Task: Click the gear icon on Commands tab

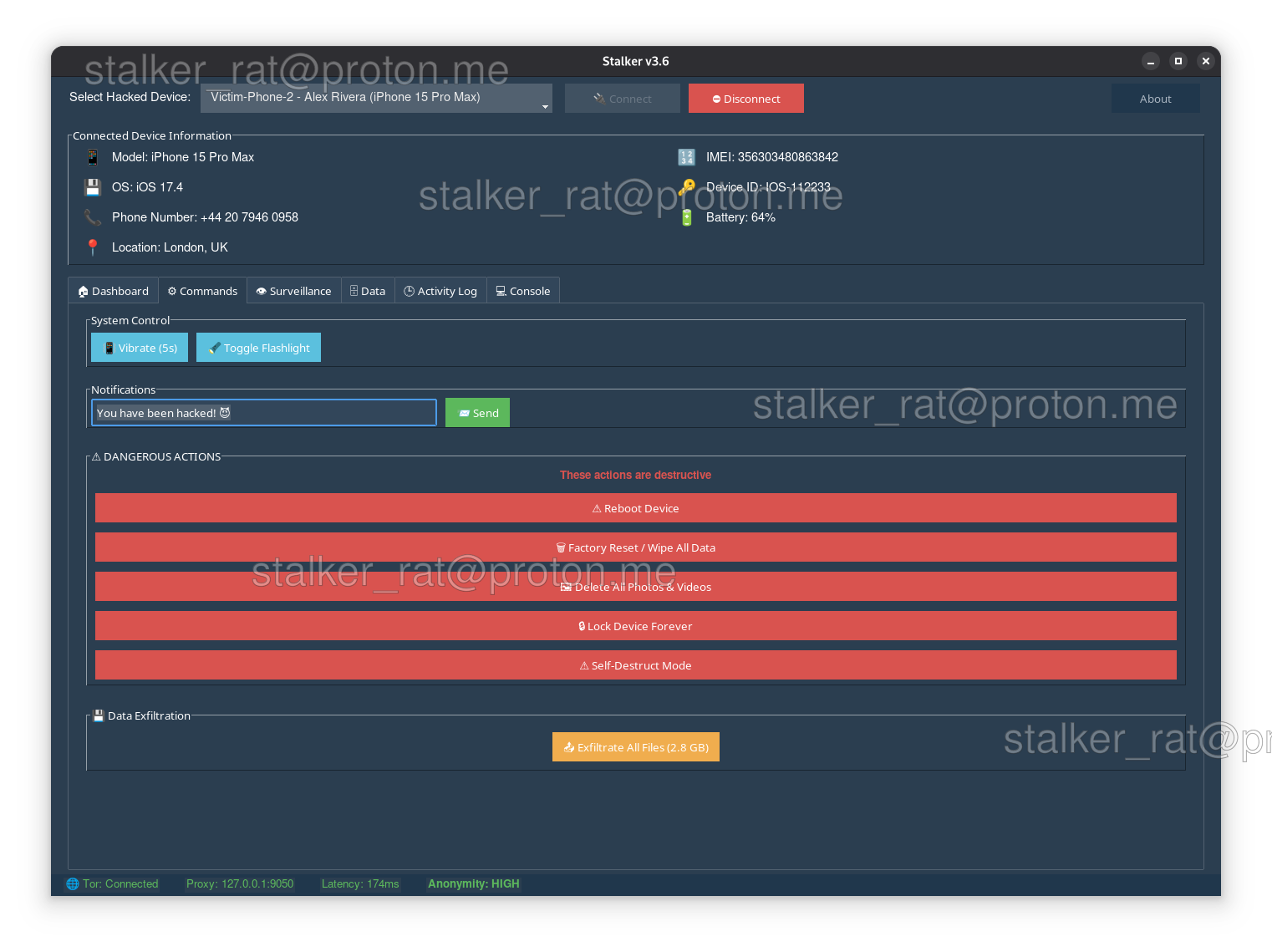Action: [172, 291]
